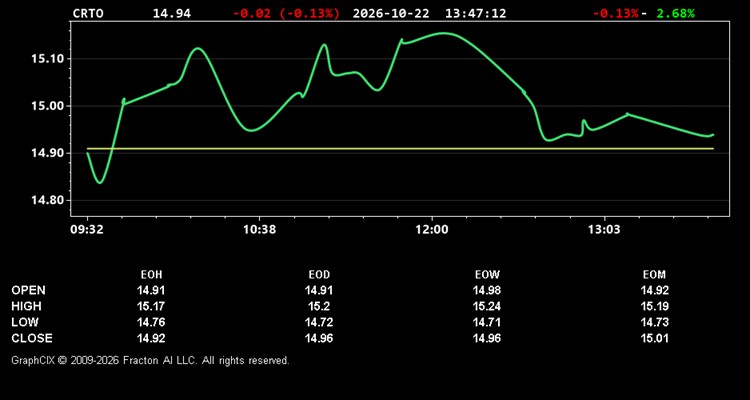Click the EOD column header
This screenshot has height=400, width=750.
pos(319,275)
